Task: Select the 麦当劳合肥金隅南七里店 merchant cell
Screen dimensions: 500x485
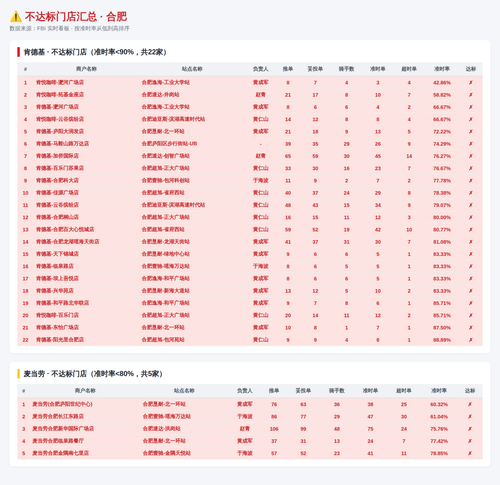Action: [61, 453]
